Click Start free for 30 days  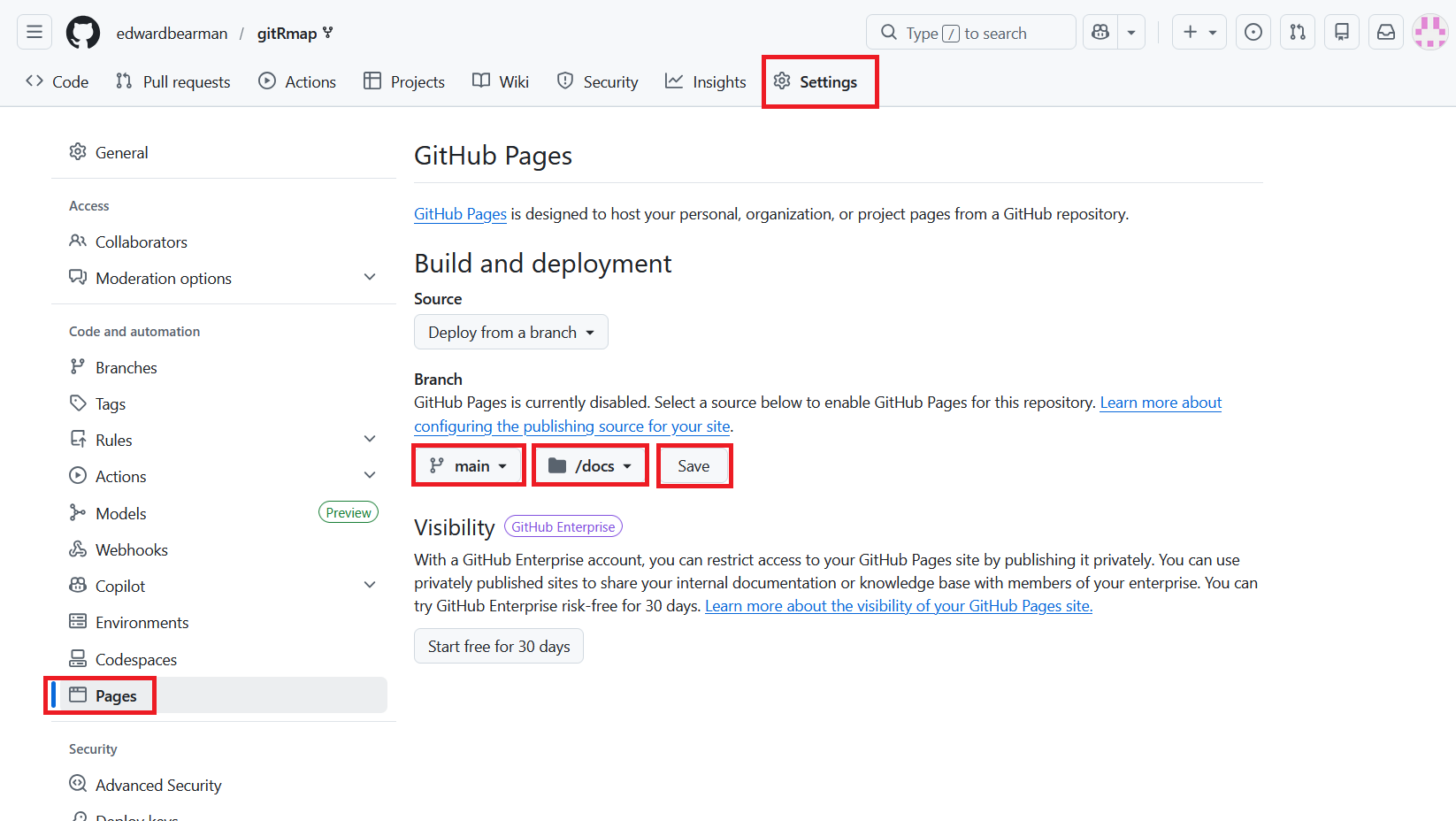[499, 647]
